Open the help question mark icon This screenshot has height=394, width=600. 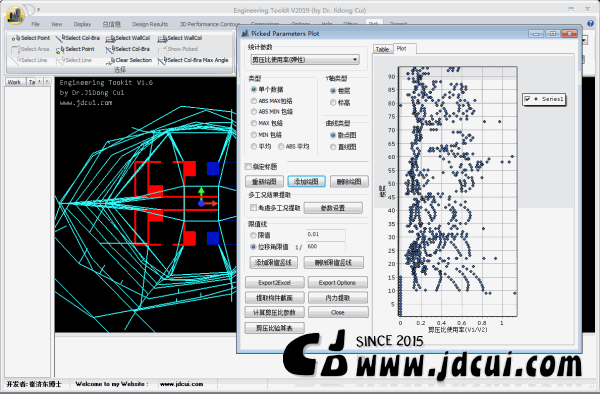(590, 23)
